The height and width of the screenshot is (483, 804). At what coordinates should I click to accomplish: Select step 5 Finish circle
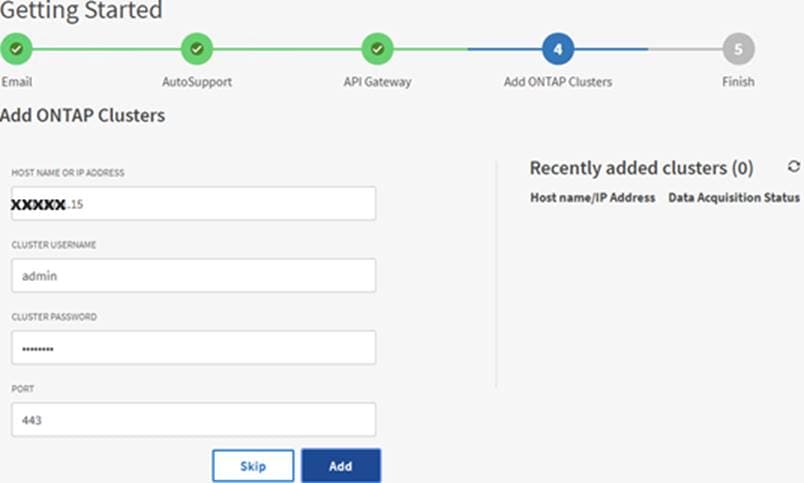pos(738,49)
